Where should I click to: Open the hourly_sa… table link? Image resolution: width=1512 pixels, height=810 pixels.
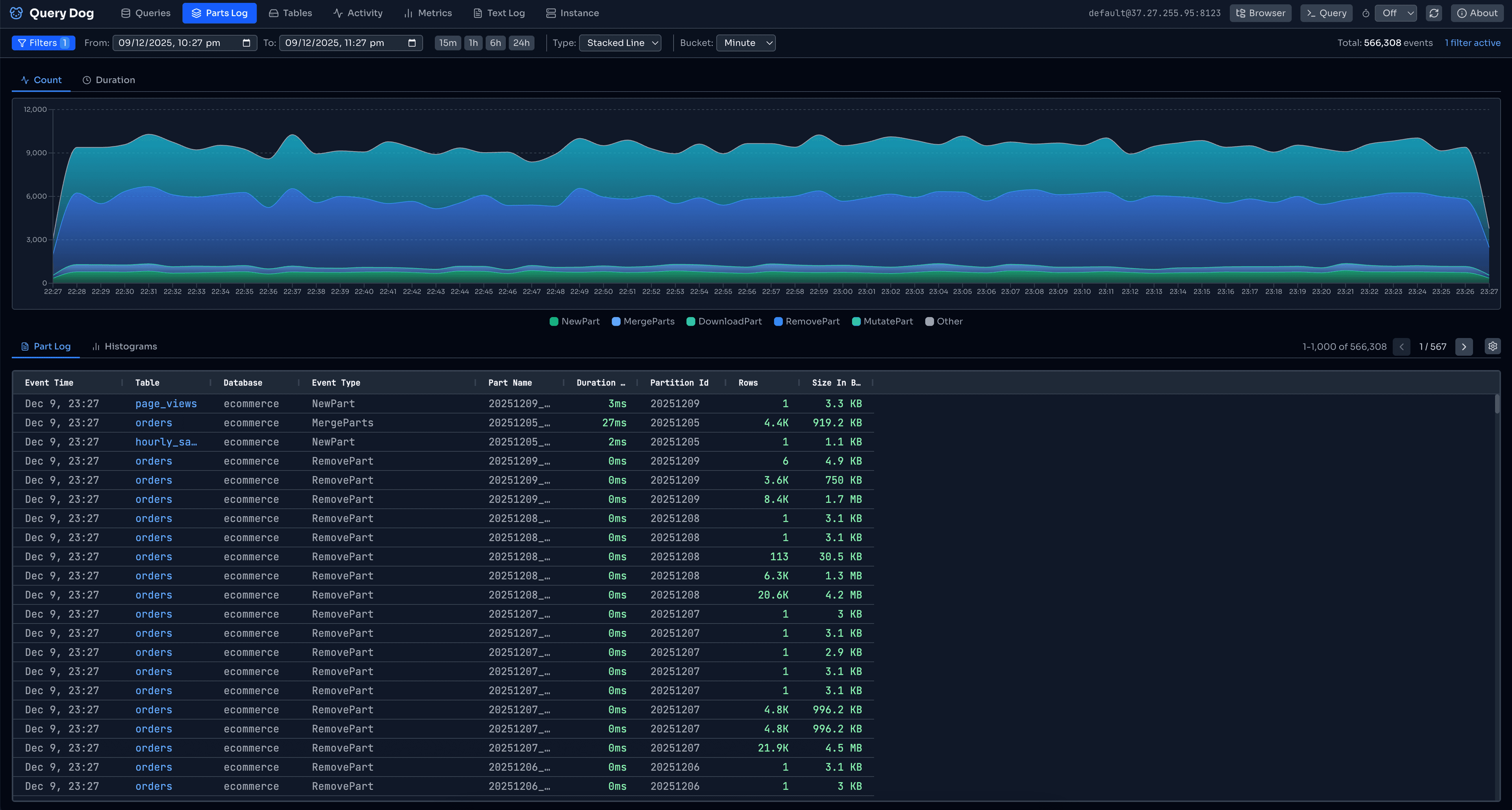(x=166, y=442)
